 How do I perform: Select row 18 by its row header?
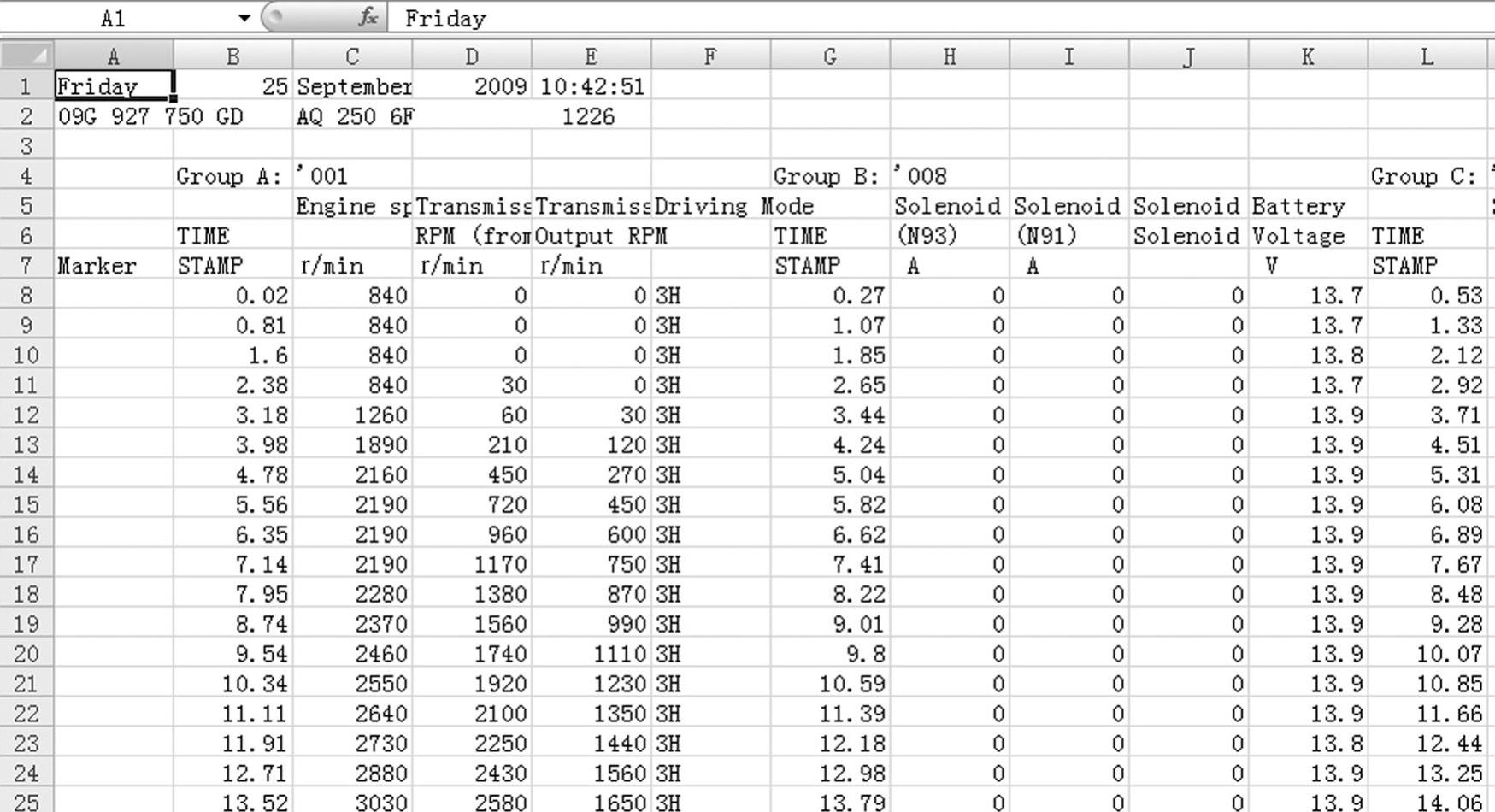27,594
